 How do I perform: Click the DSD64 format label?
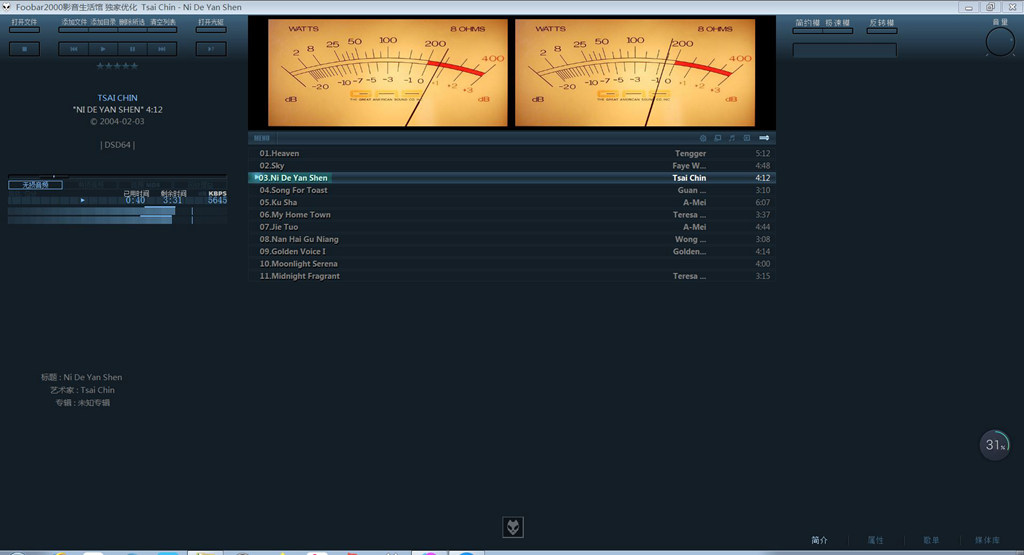118,145
